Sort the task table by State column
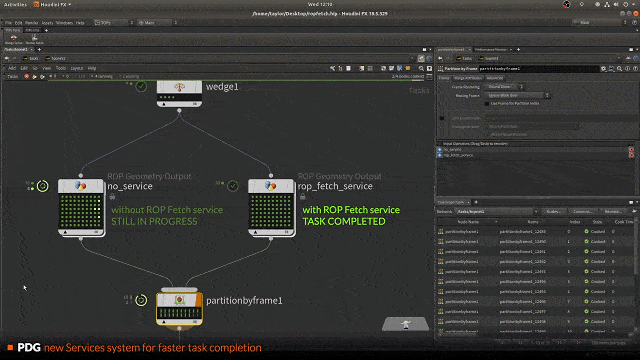 click(x=597, y=222)
